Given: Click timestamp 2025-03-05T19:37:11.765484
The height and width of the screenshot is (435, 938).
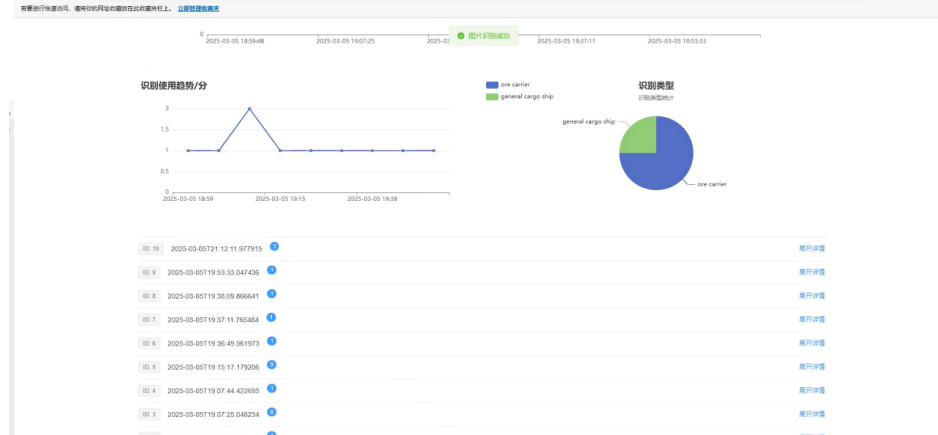Looking at the screenshot, I should click(214, 320).
